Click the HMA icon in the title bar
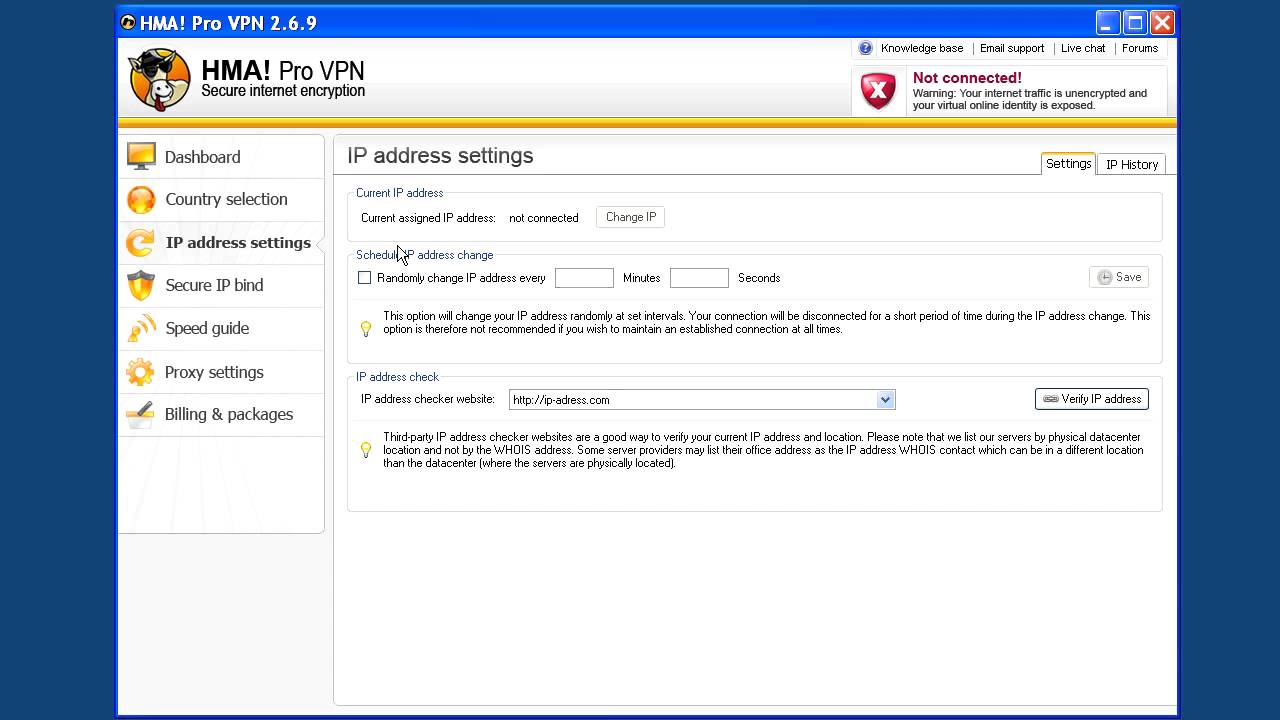 (128, 22)
